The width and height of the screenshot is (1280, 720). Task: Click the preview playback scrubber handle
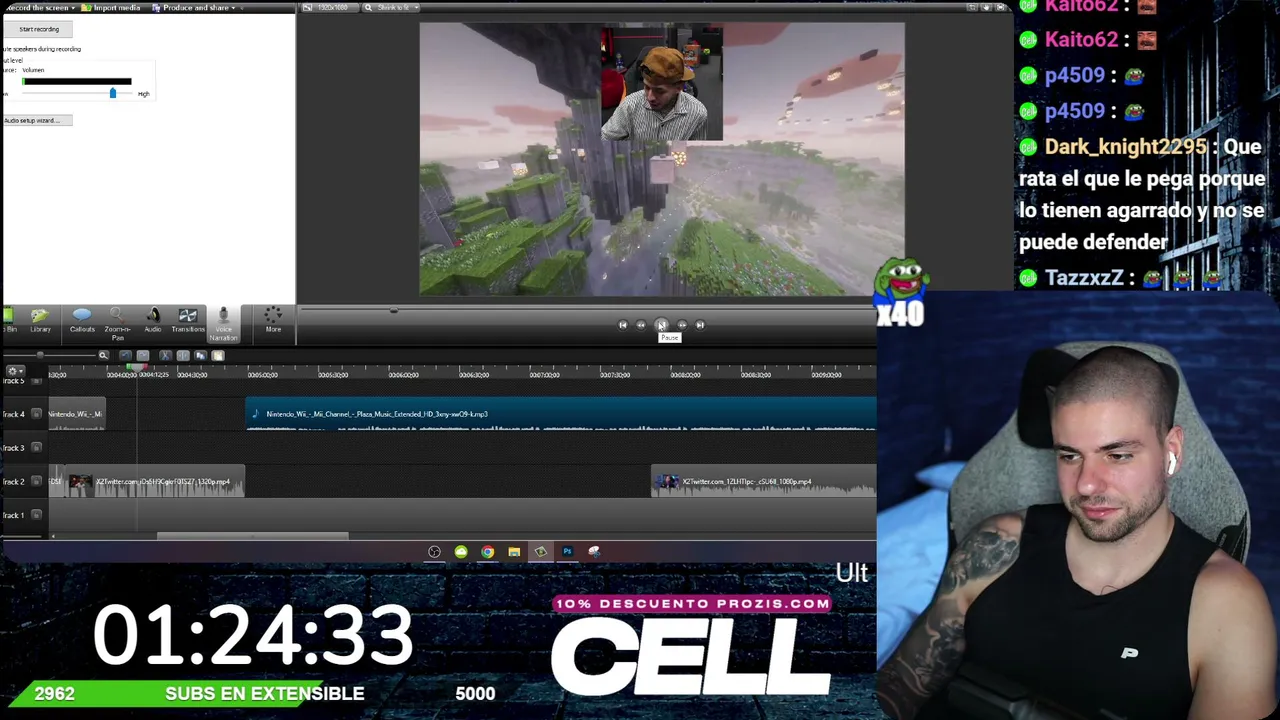click(x=394, y=311)
